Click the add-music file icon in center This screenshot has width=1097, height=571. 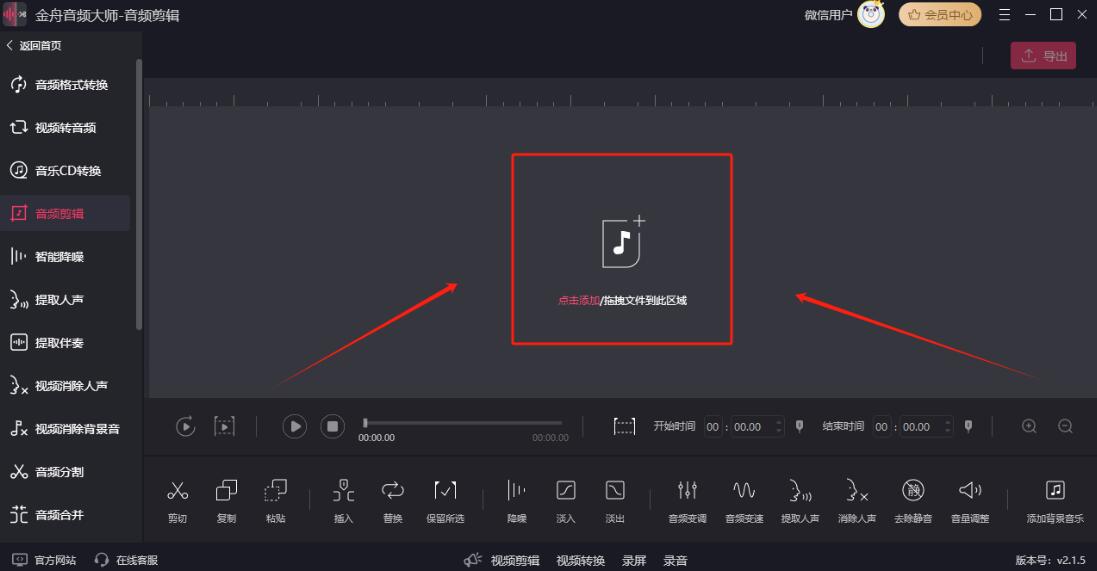click(x=623, y=242)
